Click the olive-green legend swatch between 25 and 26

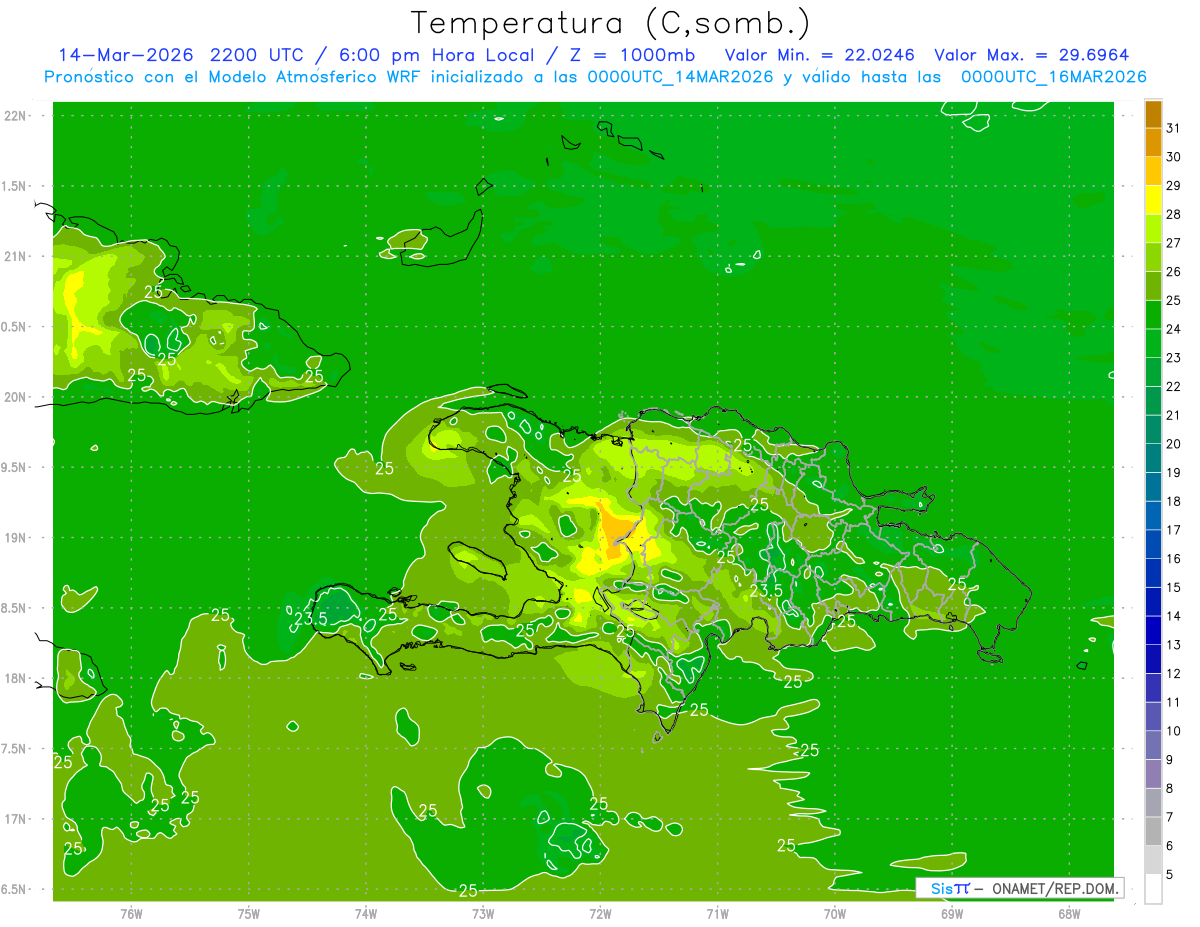(x=1153, y=286)
